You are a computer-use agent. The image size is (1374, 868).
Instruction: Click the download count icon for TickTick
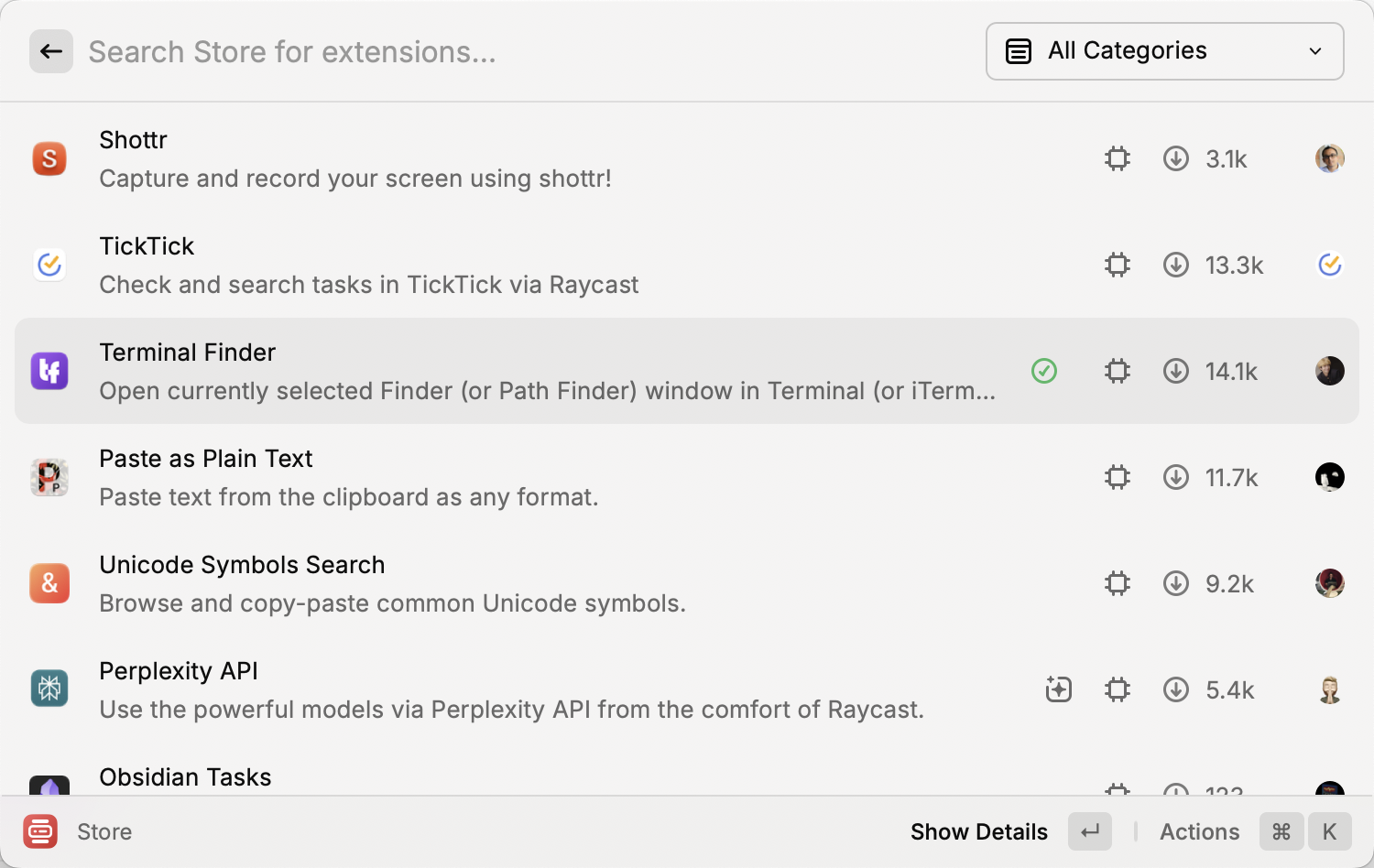tap(1176, 265)
